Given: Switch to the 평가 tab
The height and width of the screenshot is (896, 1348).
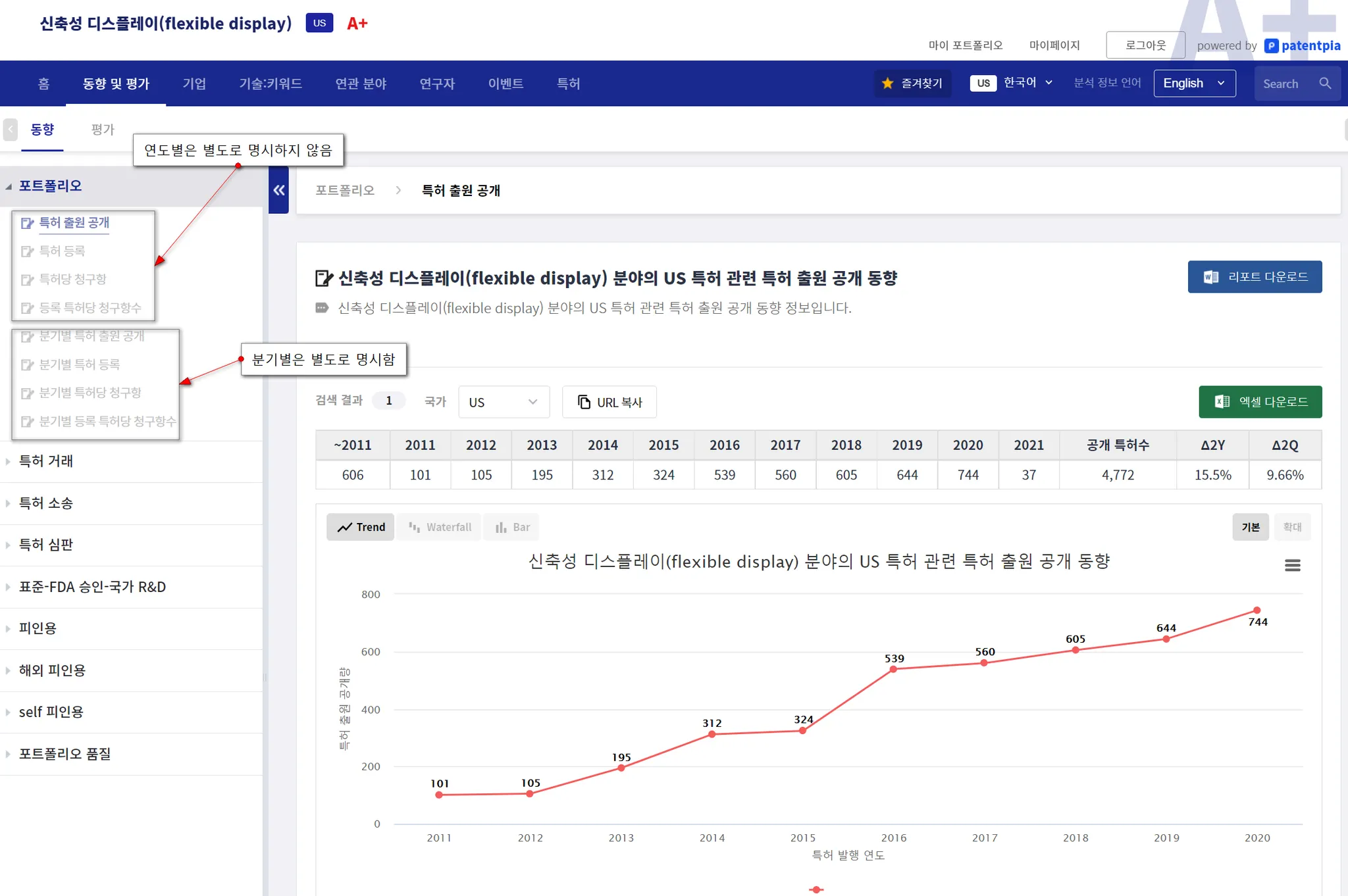Looking at the screenshot, I should click(x=103, y=130).
